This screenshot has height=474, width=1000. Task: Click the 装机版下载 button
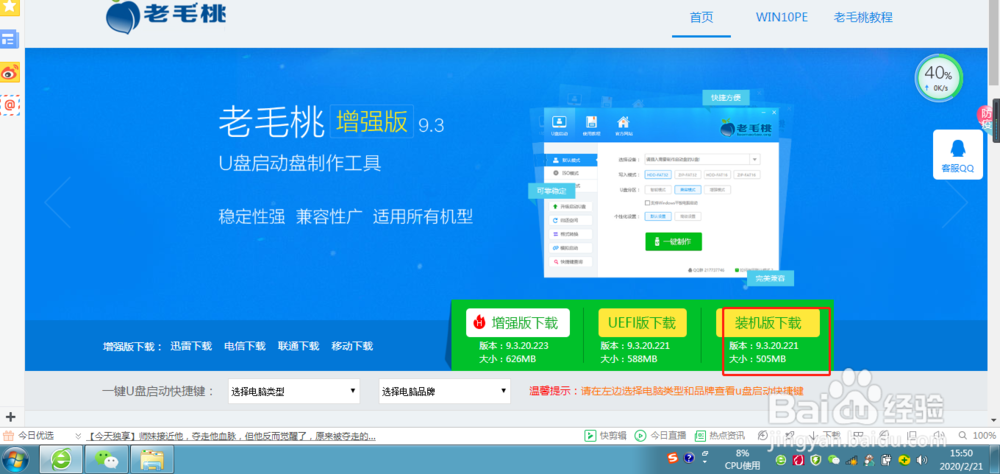click(768, 323)
